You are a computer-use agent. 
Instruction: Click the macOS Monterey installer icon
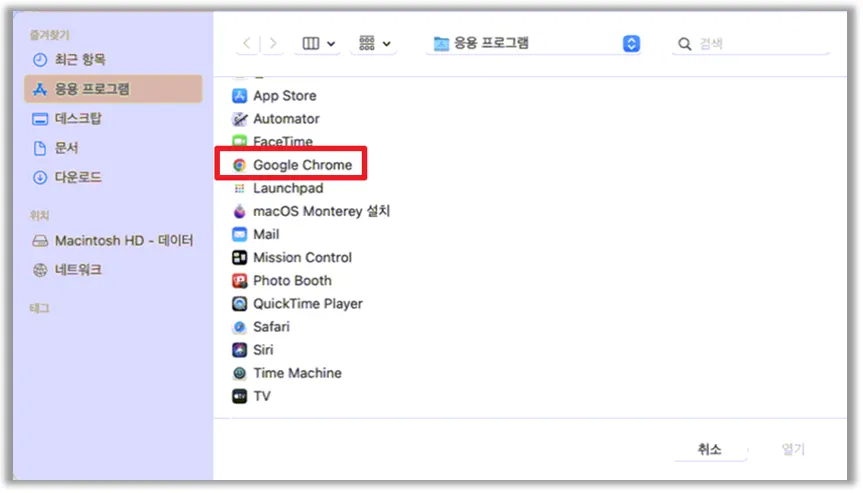239,211
